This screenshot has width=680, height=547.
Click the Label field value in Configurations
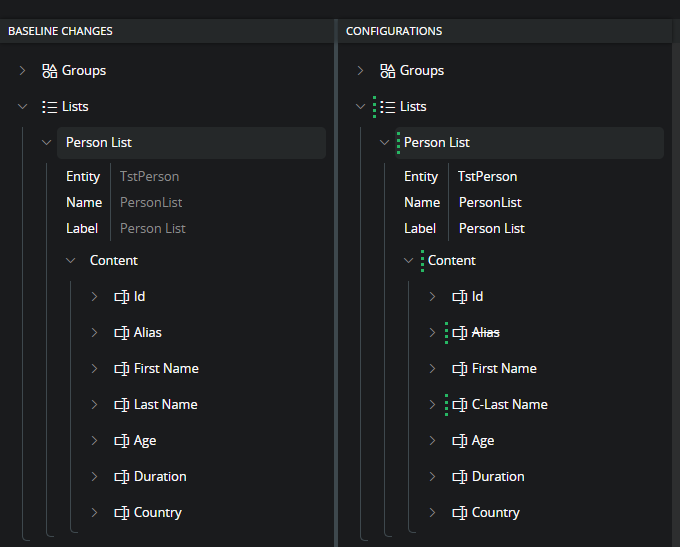[492, 229]
